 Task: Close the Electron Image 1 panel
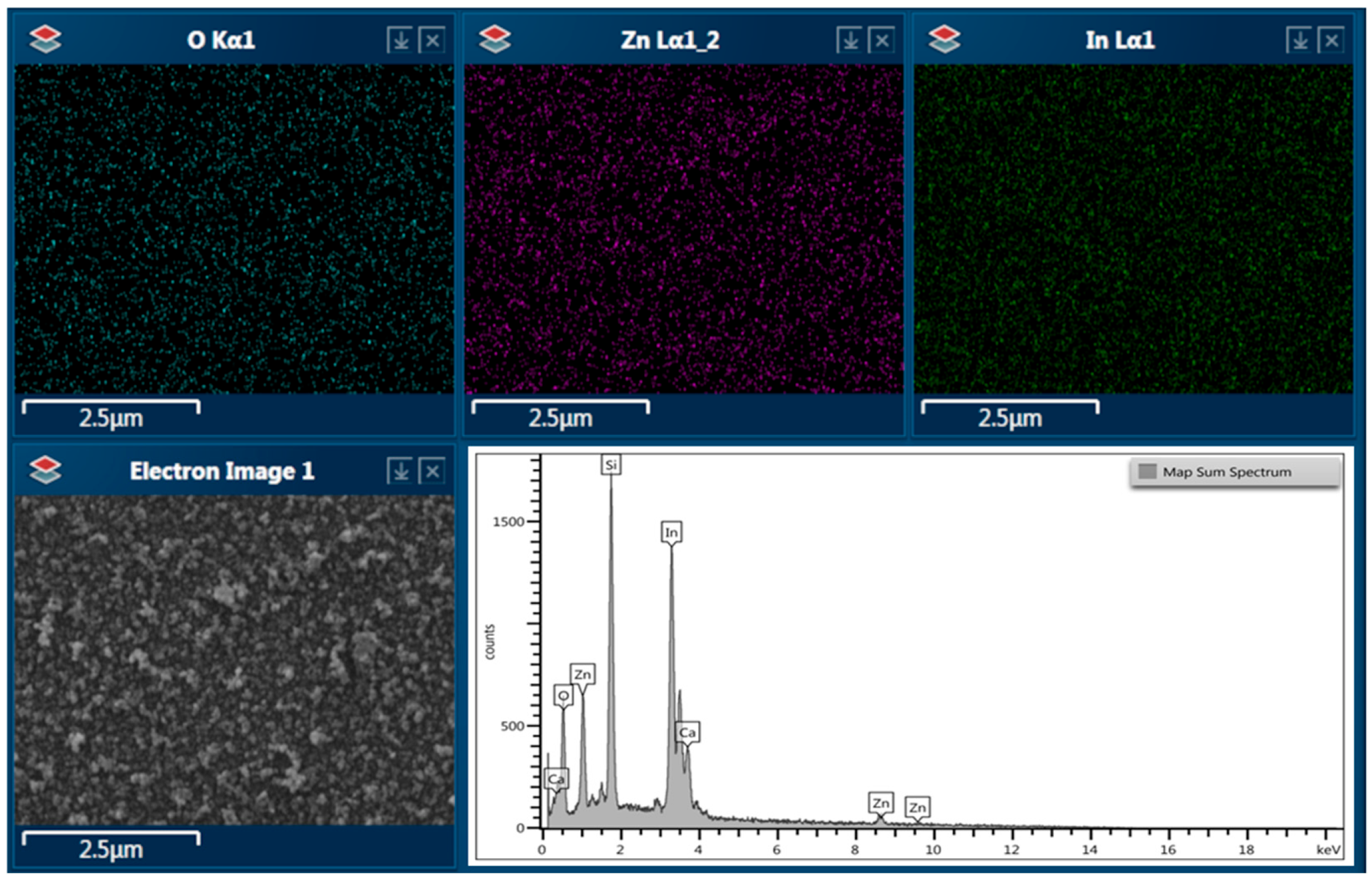click(432, 471)
